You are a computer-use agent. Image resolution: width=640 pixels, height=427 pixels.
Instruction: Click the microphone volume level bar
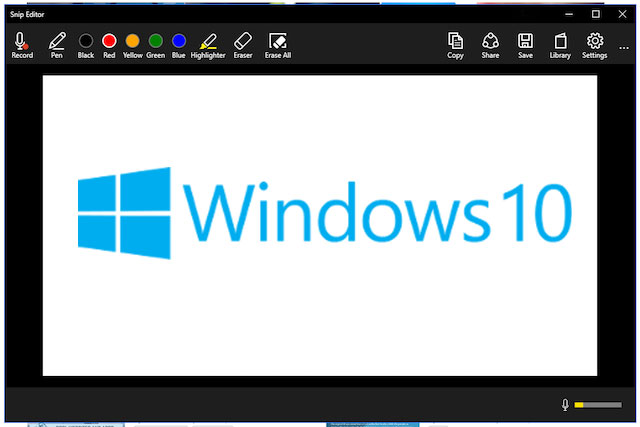click(598, 405)
